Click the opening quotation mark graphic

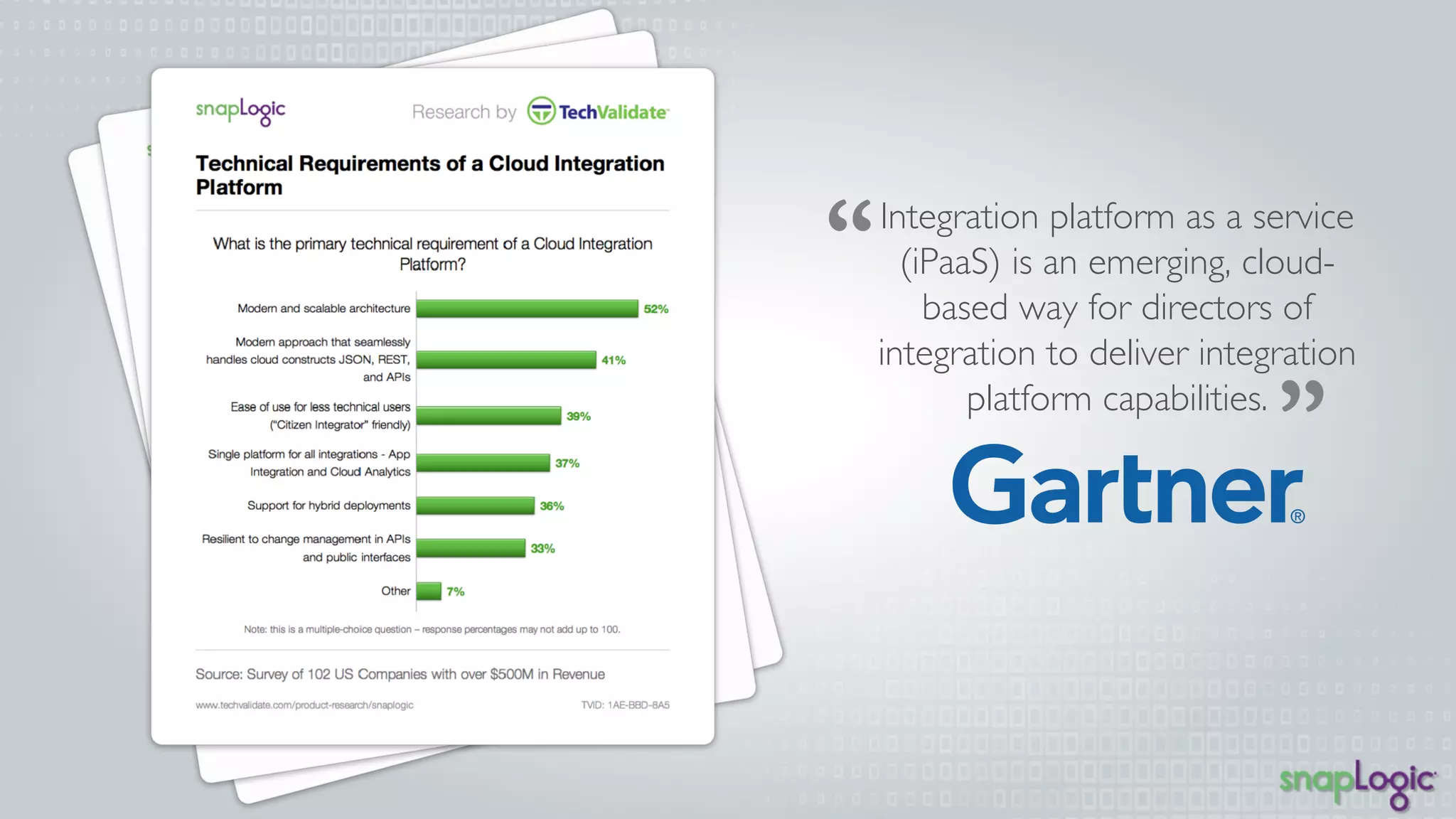[x=850, y=215]
